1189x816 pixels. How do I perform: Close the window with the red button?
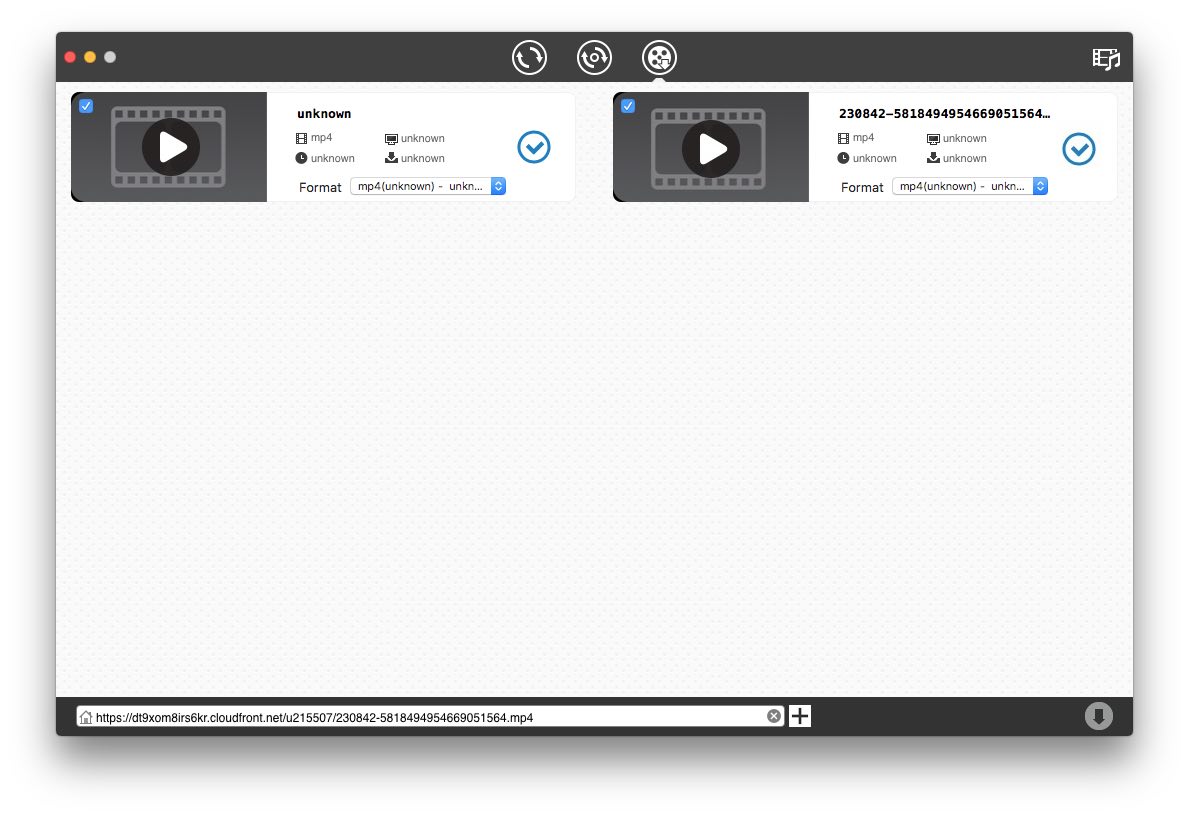70,57
